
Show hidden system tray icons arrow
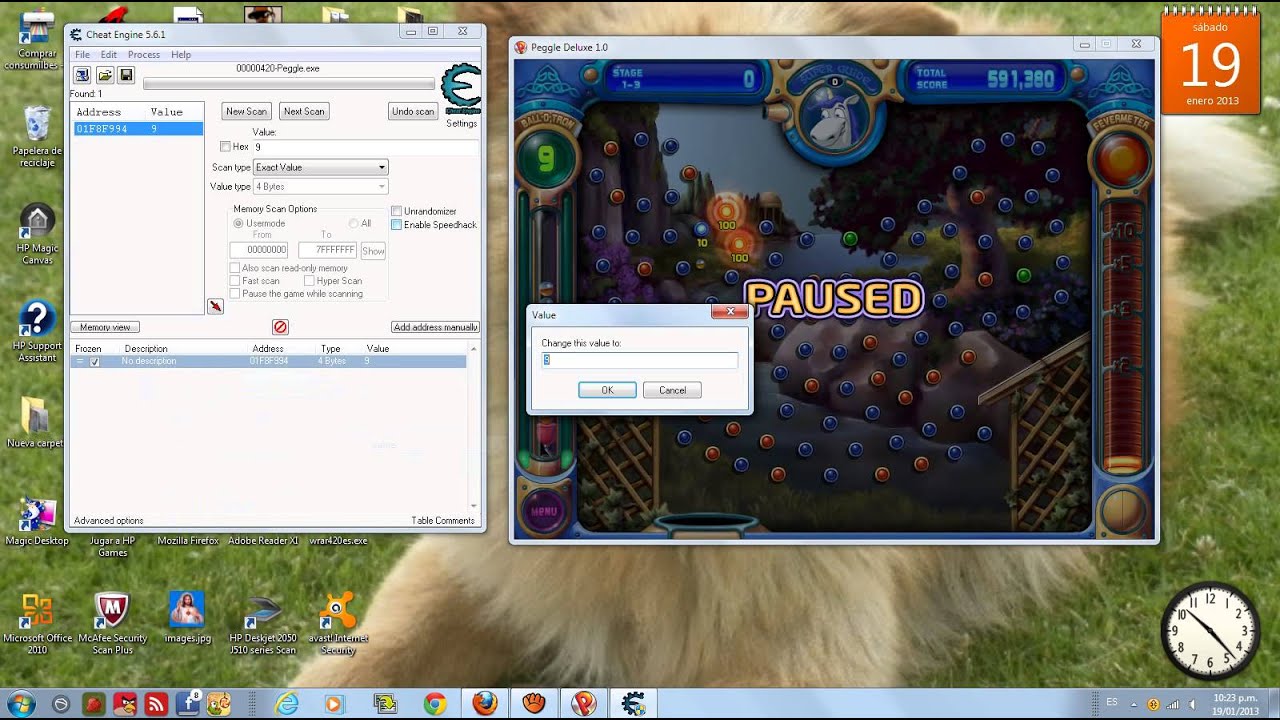pos(1134,703)
